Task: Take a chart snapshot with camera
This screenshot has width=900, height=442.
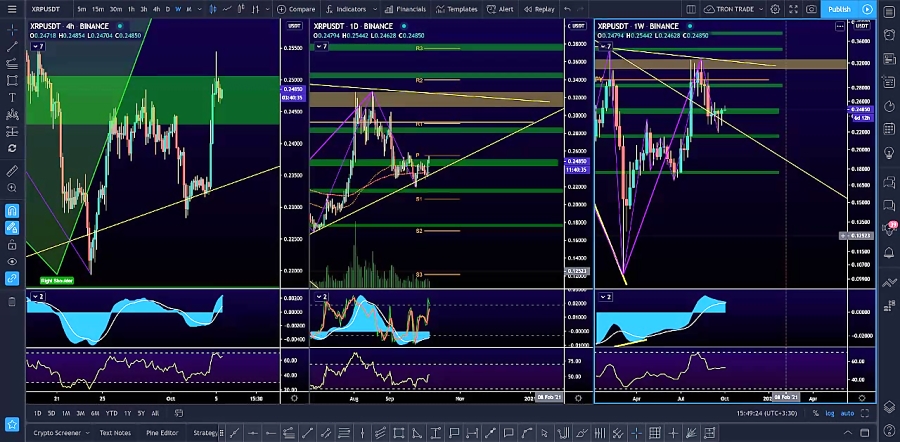Action: click(x=811, y=9)
